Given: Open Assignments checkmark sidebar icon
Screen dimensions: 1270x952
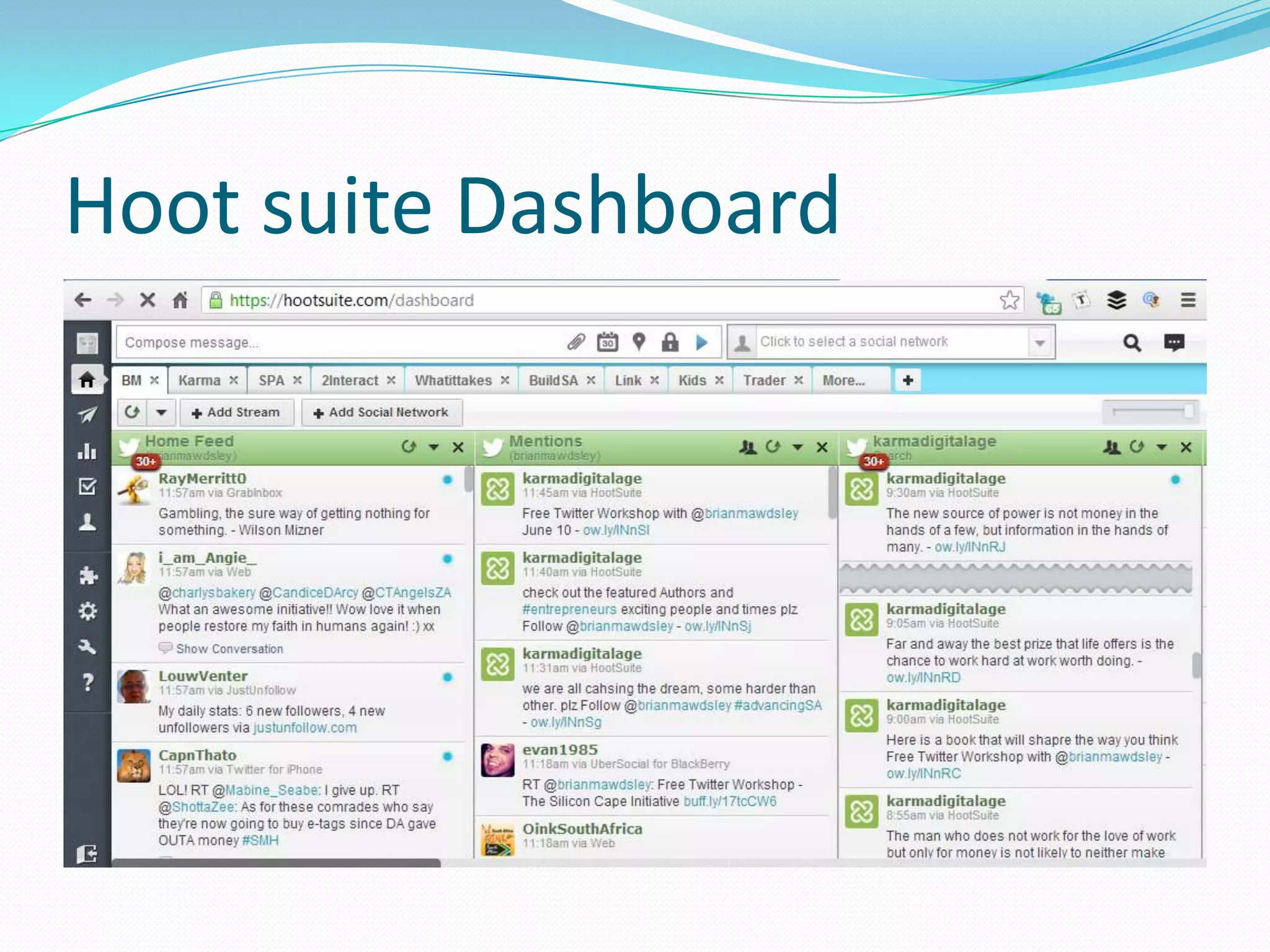Looking at the screenshot, I should click(x=87, y=487).
